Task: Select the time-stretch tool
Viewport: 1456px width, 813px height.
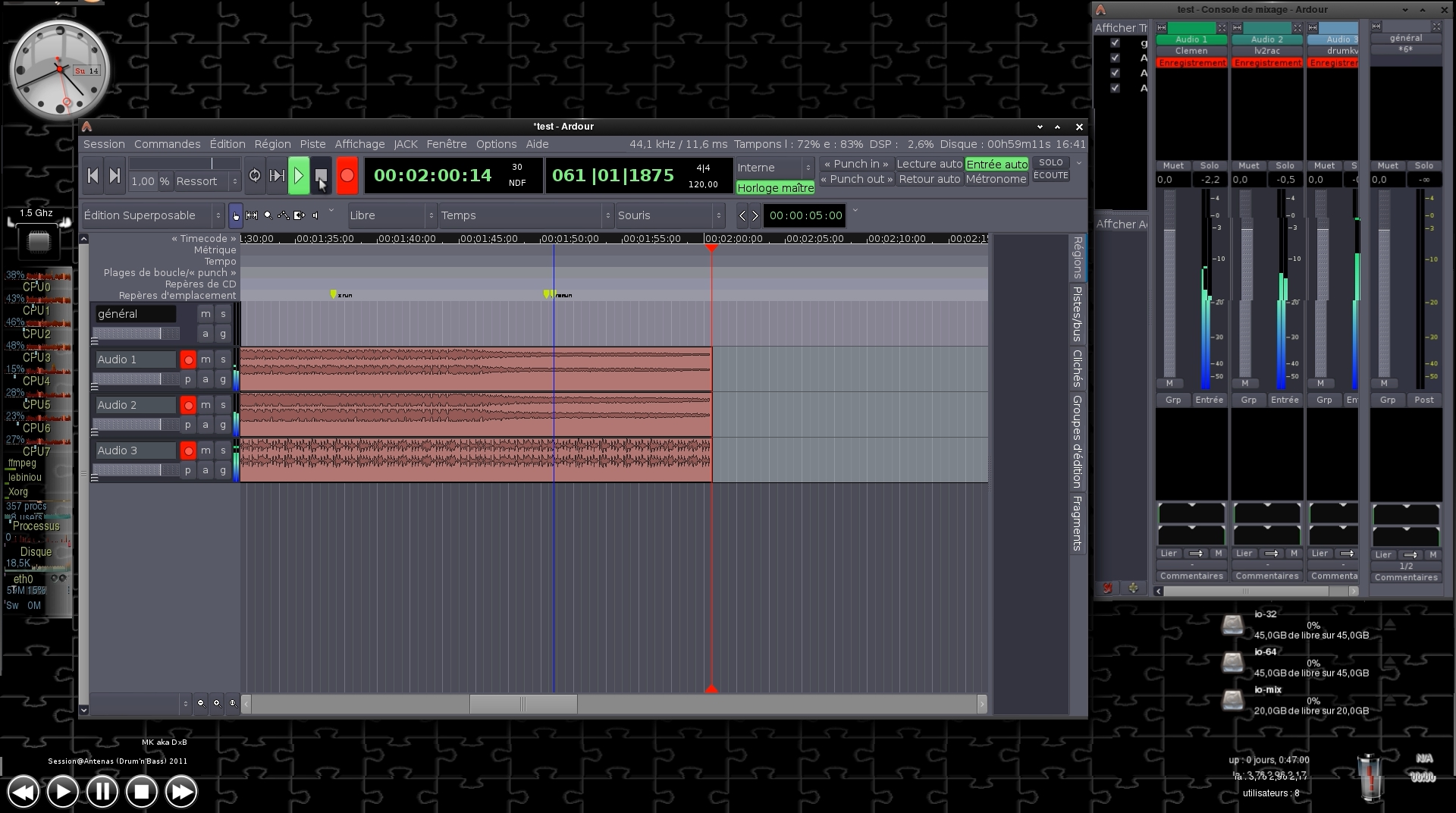Action: click(300, 215)
